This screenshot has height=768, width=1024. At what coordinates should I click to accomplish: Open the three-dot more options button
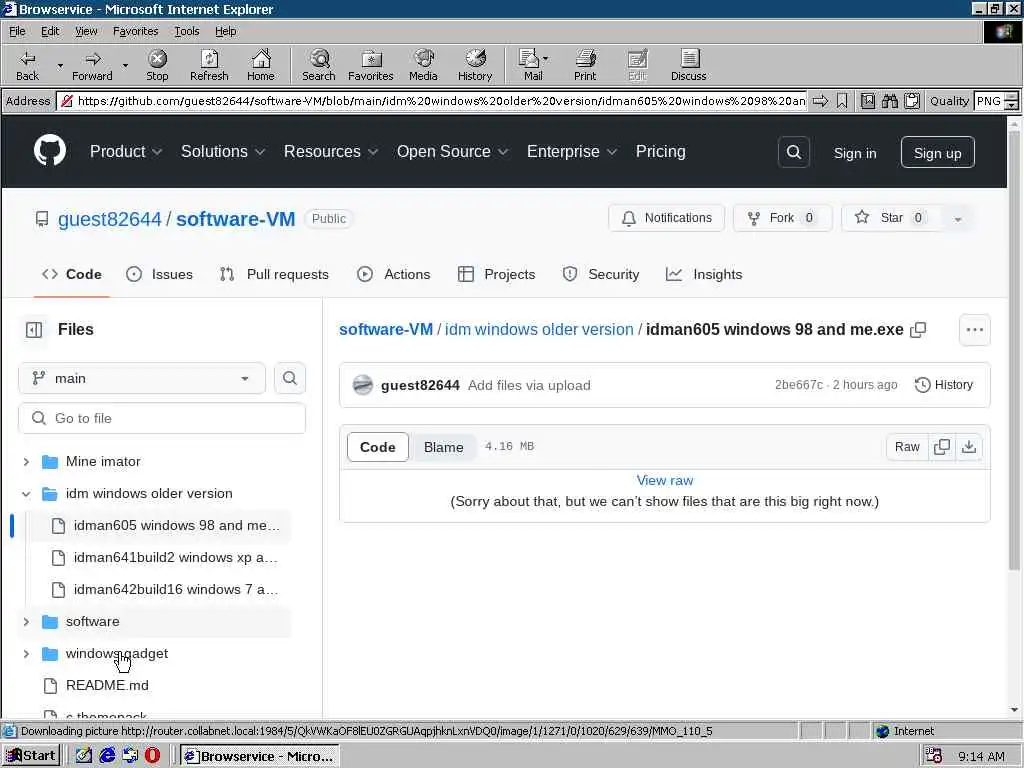coord(974,330)
